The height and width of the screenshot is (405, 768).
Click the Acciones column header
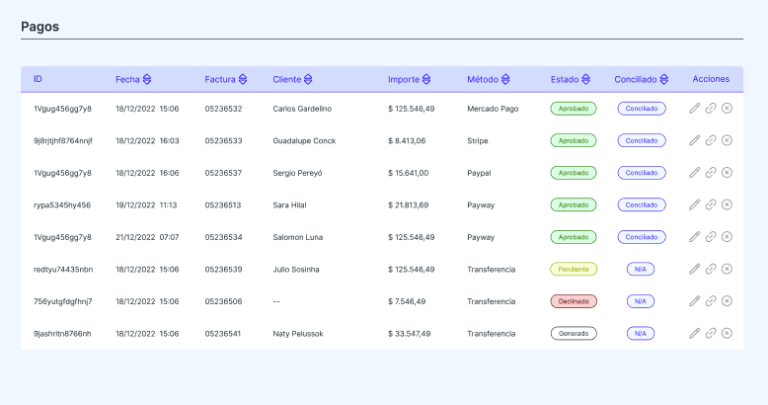click(711, 79)
